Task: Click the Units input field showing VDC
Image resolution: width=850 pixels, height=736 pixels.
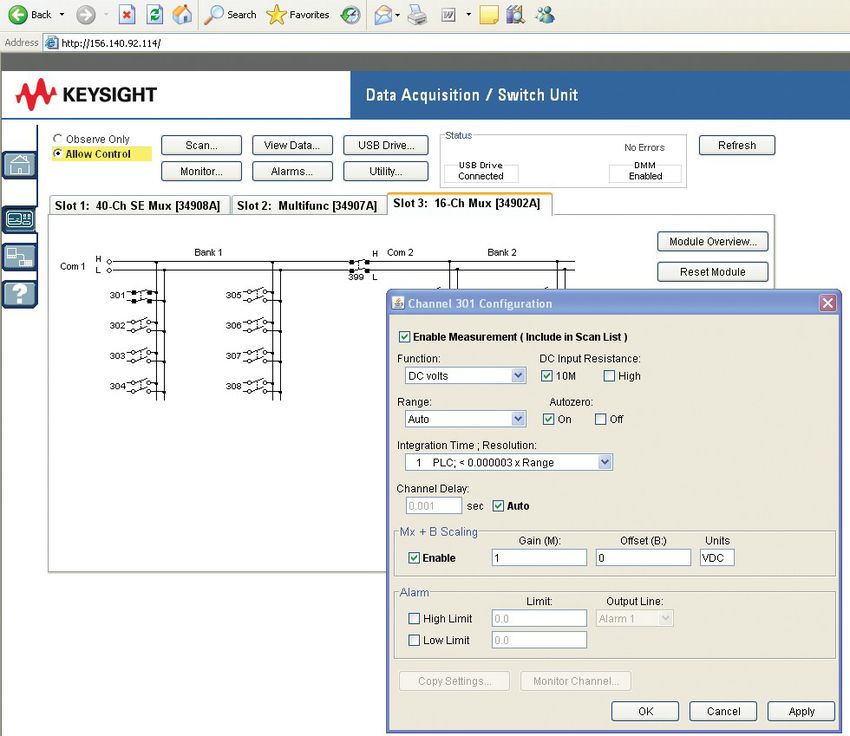Action: click(x=717, y=558)
